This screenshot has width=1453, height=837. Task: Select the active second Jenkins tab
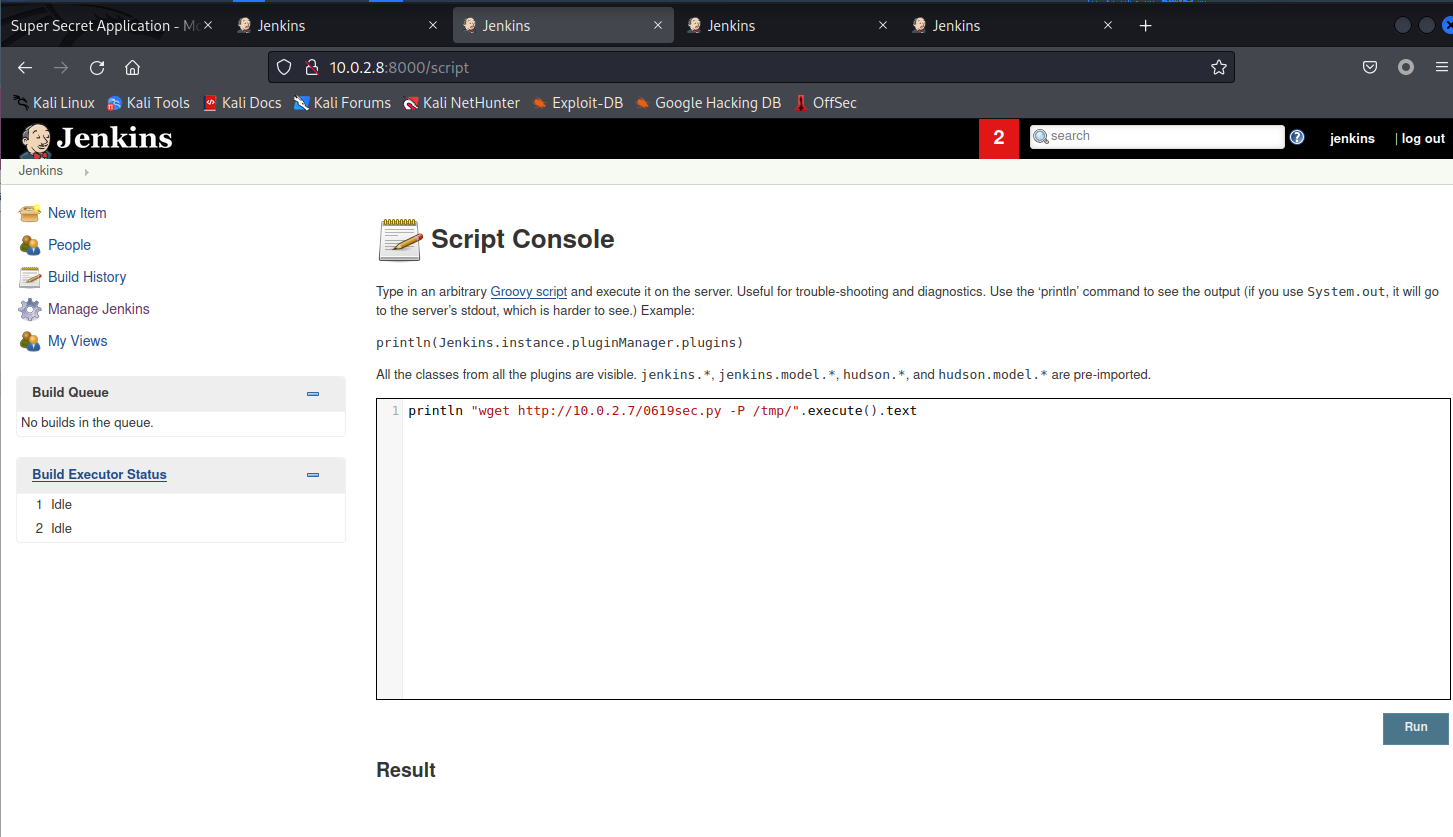click(x=563, y=26)
